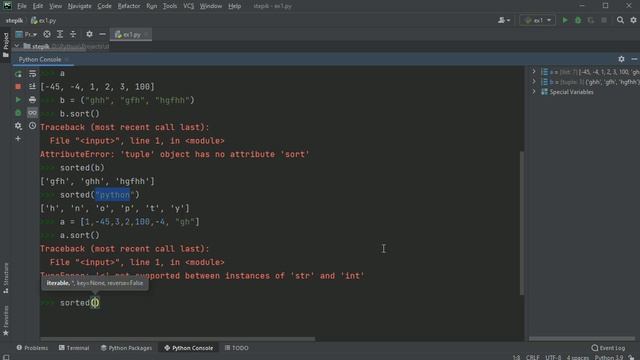Rerun the Python console

click(x=18, y=74)
